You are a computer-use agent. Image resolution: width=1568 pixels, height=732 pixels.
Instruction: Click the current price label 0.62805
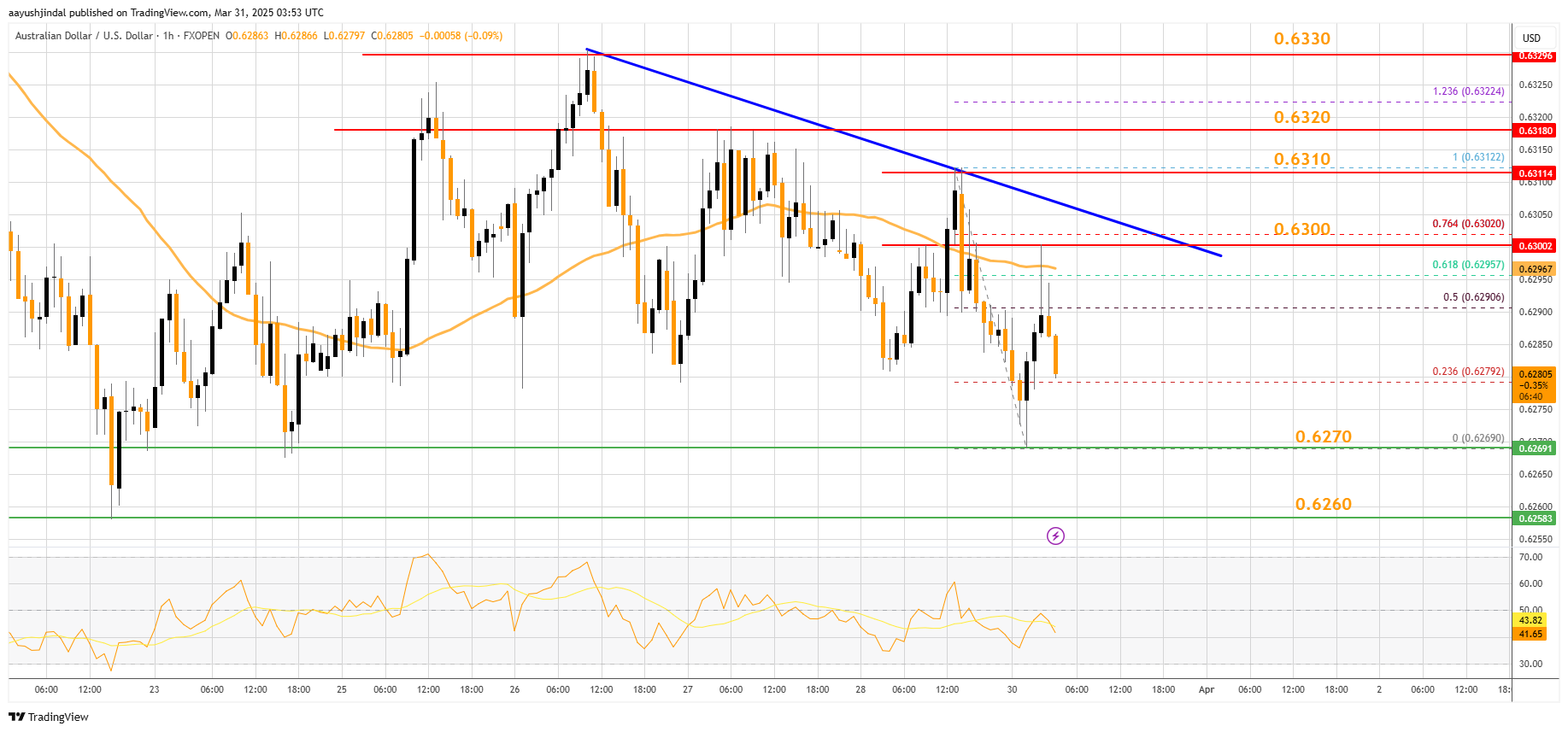pos(1535,374)
